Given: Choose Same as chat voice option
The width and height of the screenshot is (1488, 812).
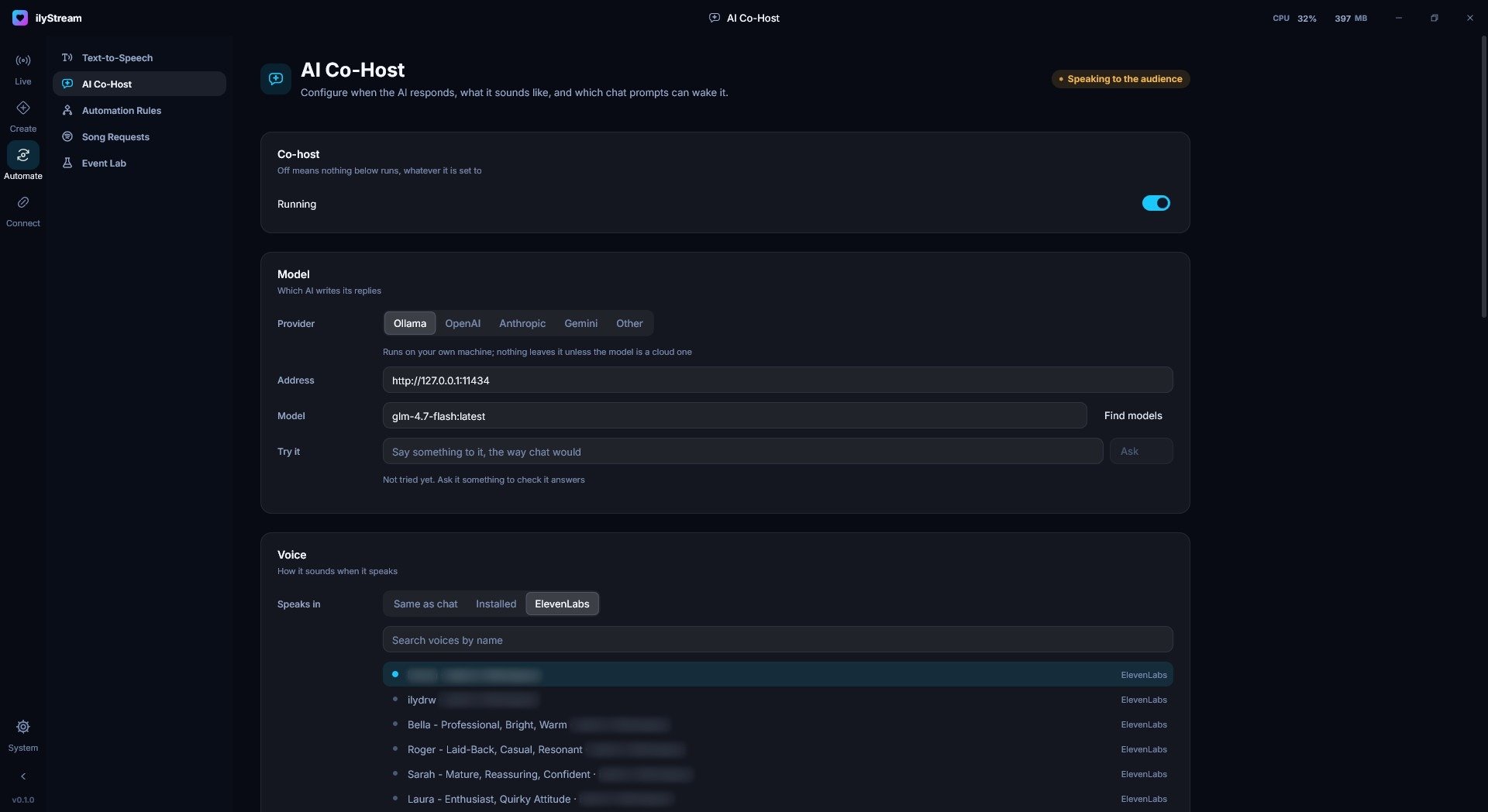Looking at the screenshot, I should [x=425, y=604].
